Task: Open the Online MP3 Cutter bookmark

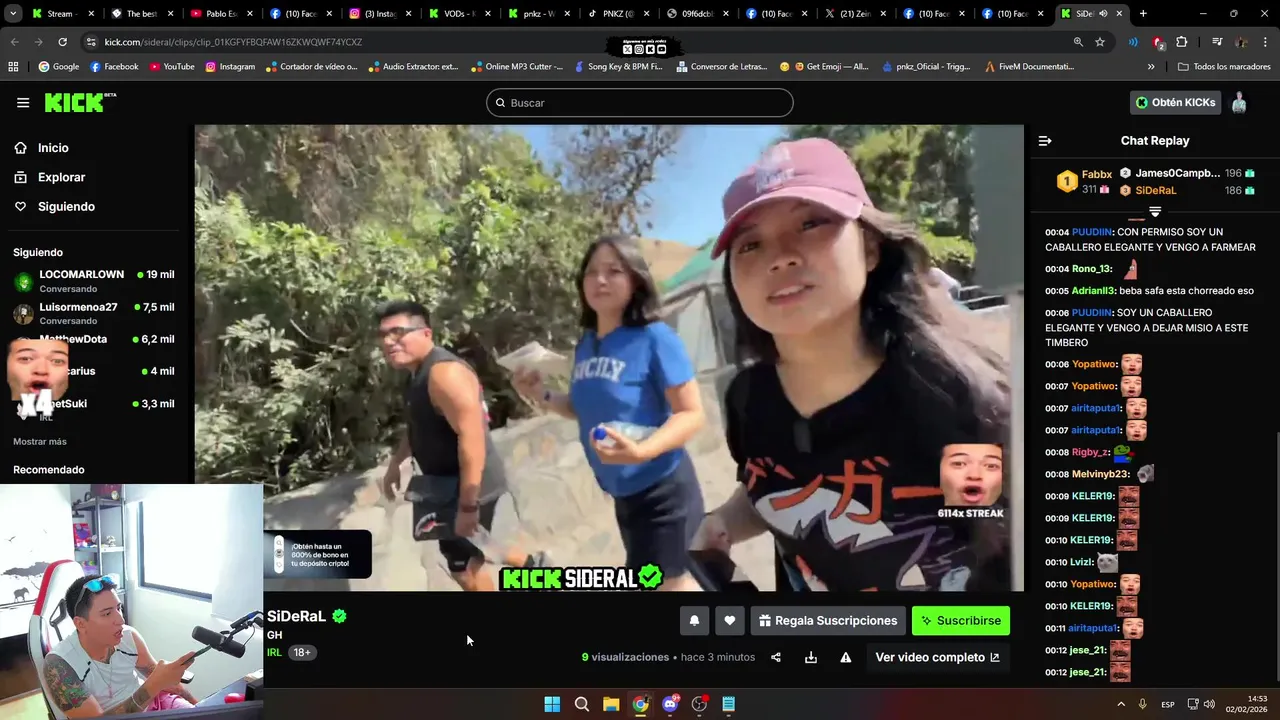Action: (516, 67)
